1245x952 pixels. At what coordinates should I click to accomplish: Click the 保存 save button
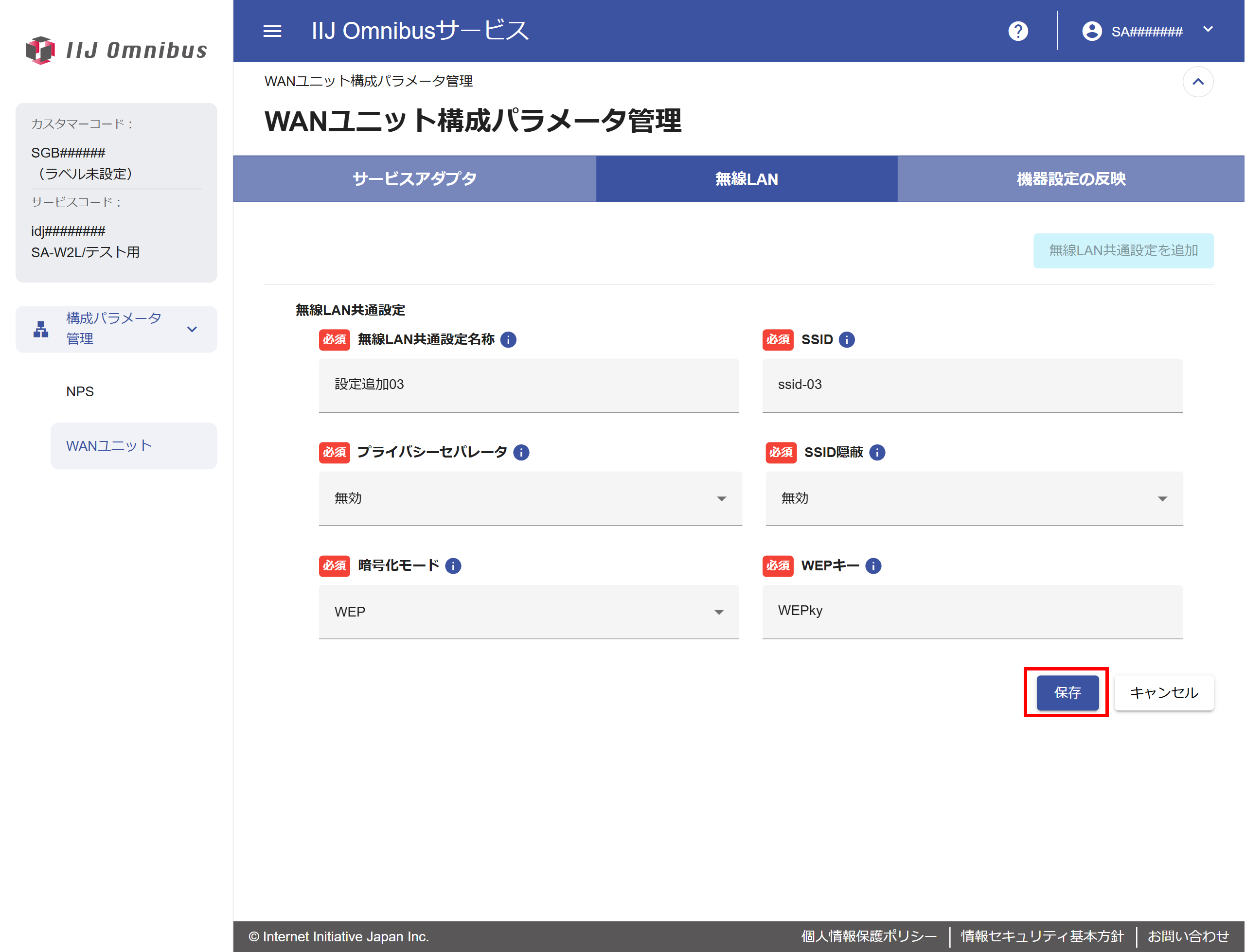(1067, 692)
